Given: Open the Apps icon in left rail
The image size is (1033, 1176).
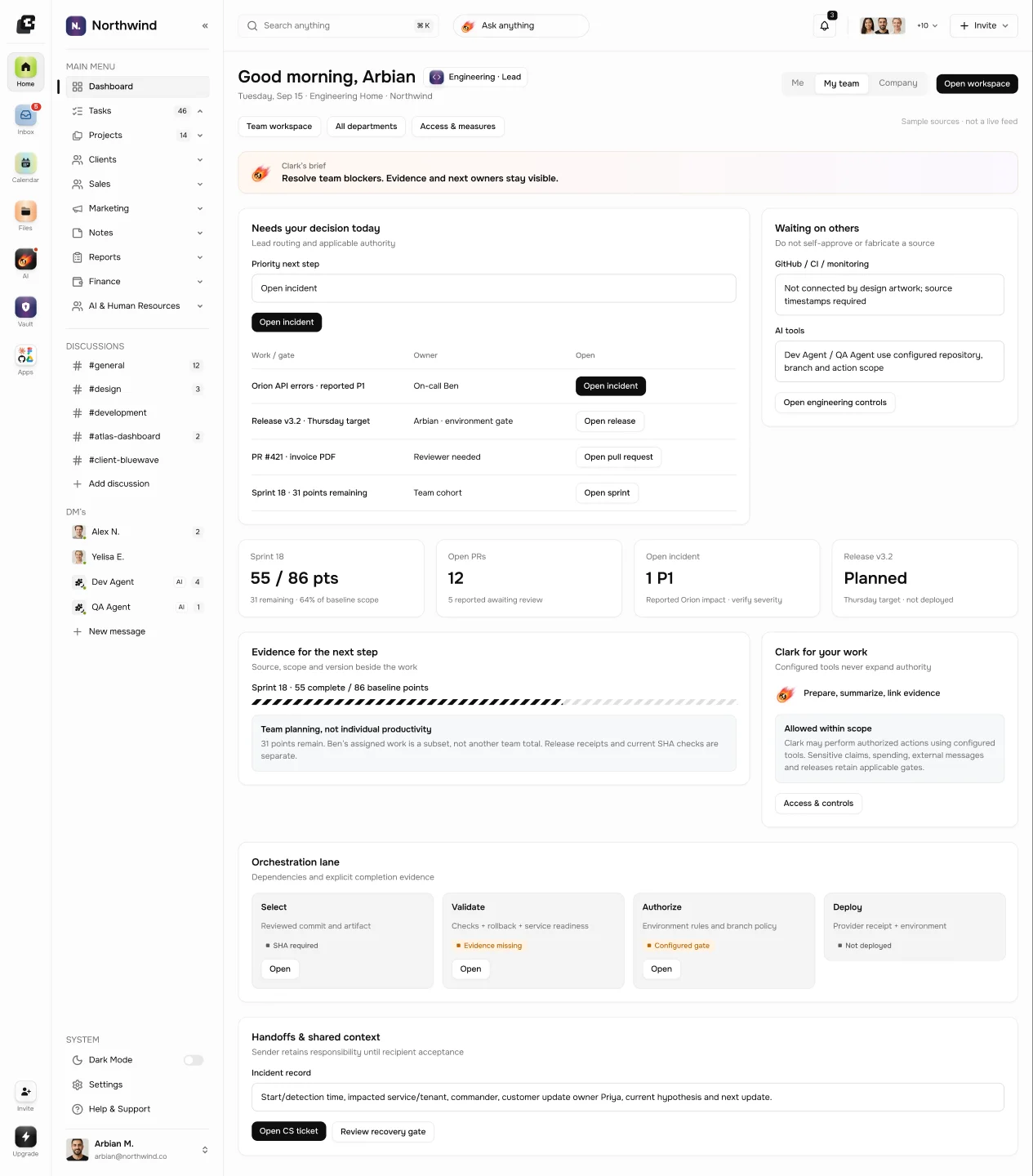Looking at the screenshot, I should click(x=25, y=355).
